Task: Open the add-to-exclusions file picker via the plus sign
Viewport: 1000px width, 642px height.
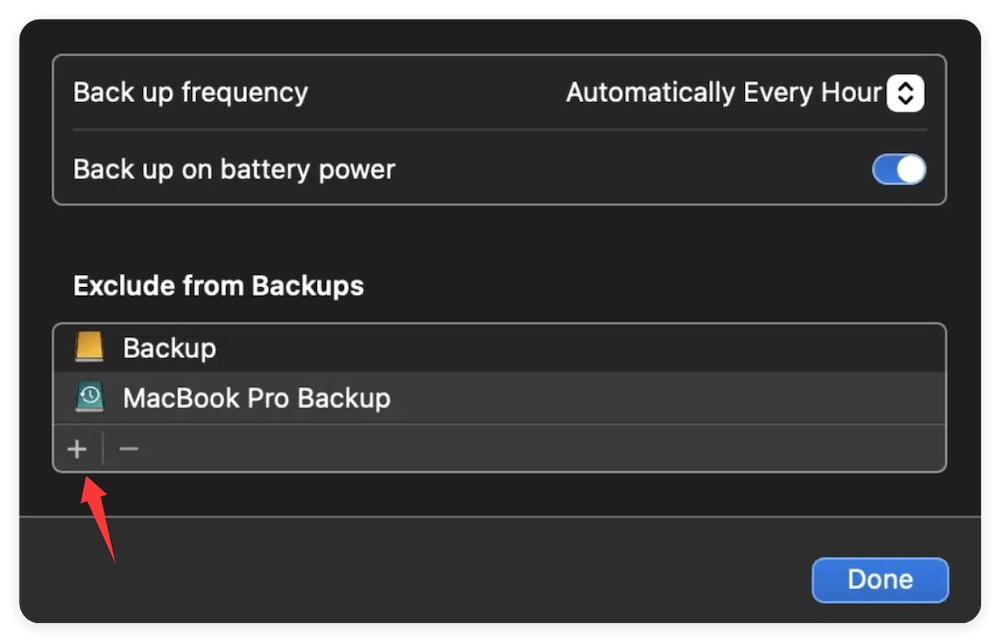Action: click(x=77, y=448)
